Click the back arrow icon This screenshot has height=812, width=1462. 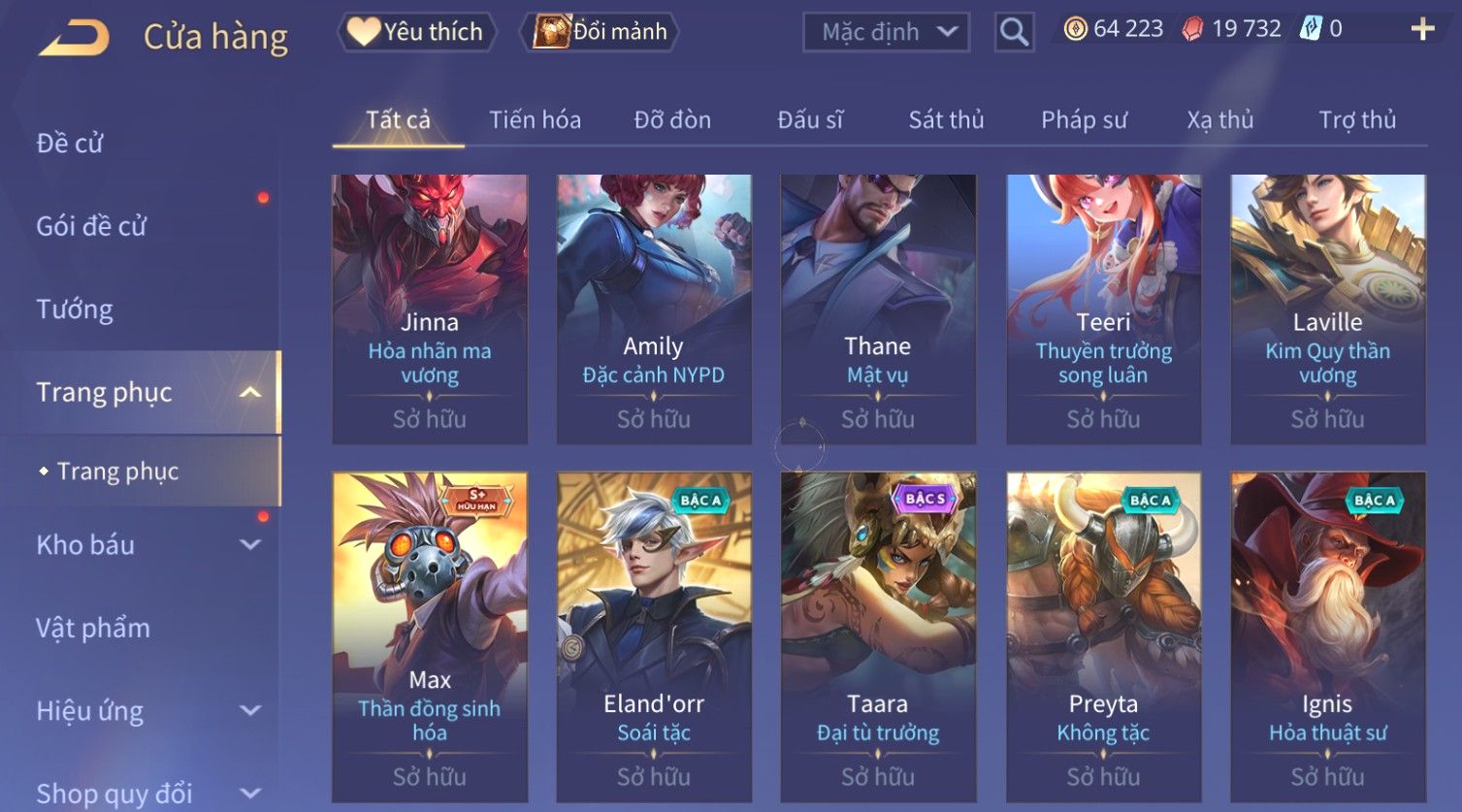(74, 38)
